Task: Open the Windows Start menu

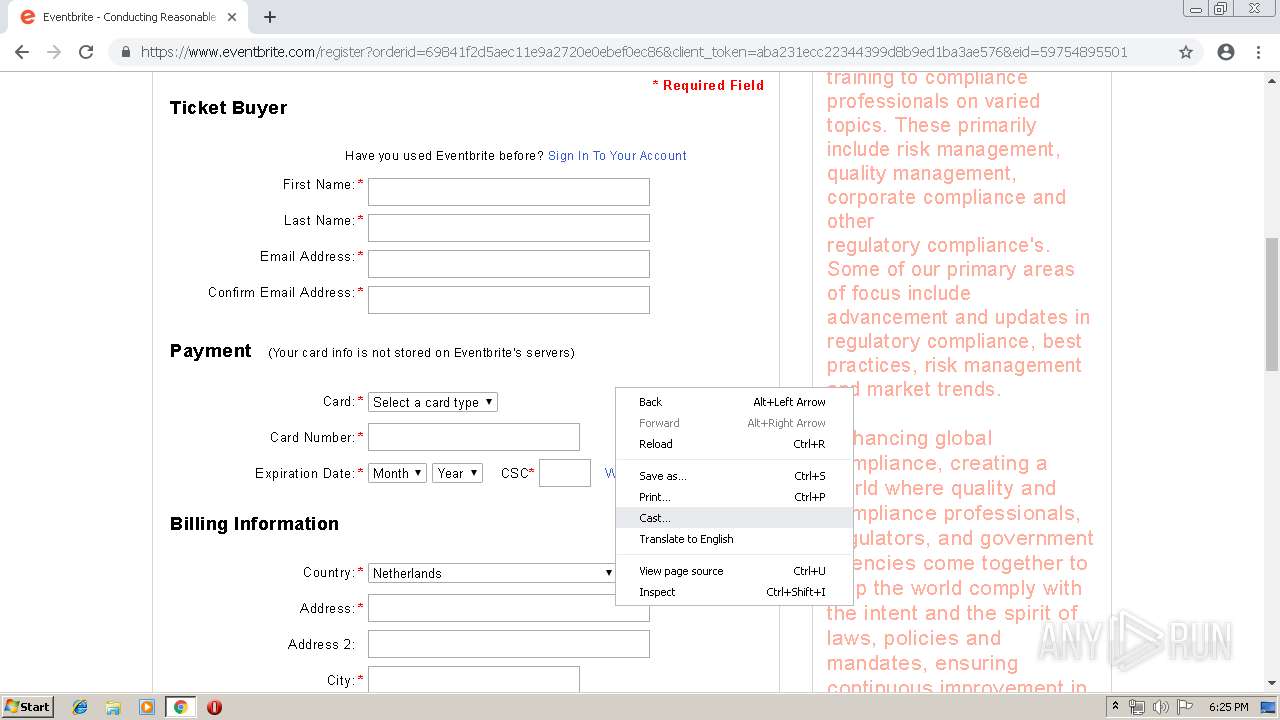Action: coord(27,706)
